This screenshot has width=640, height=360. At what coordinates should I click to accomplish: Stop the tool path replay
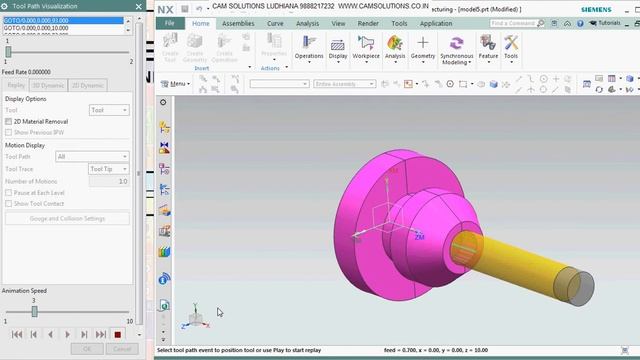(x=118, y=335)
